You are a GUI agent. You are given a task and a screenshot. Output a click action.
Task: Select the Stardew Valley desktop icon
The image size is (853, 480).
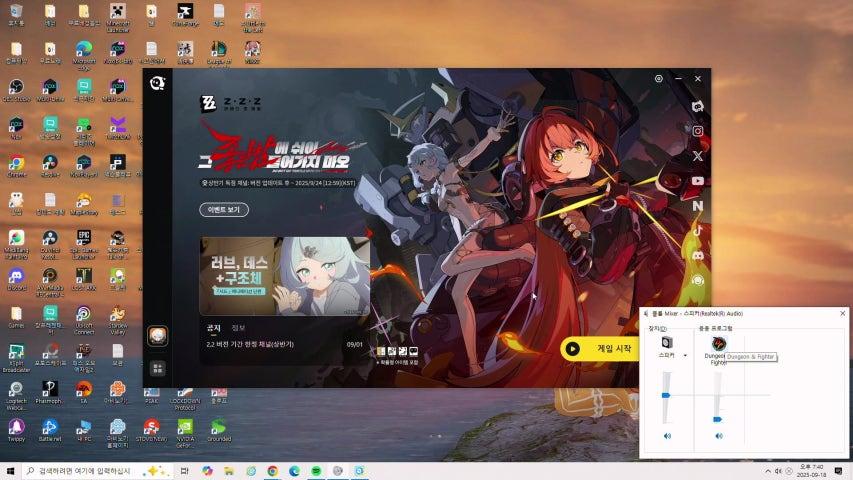coord(118,320)
